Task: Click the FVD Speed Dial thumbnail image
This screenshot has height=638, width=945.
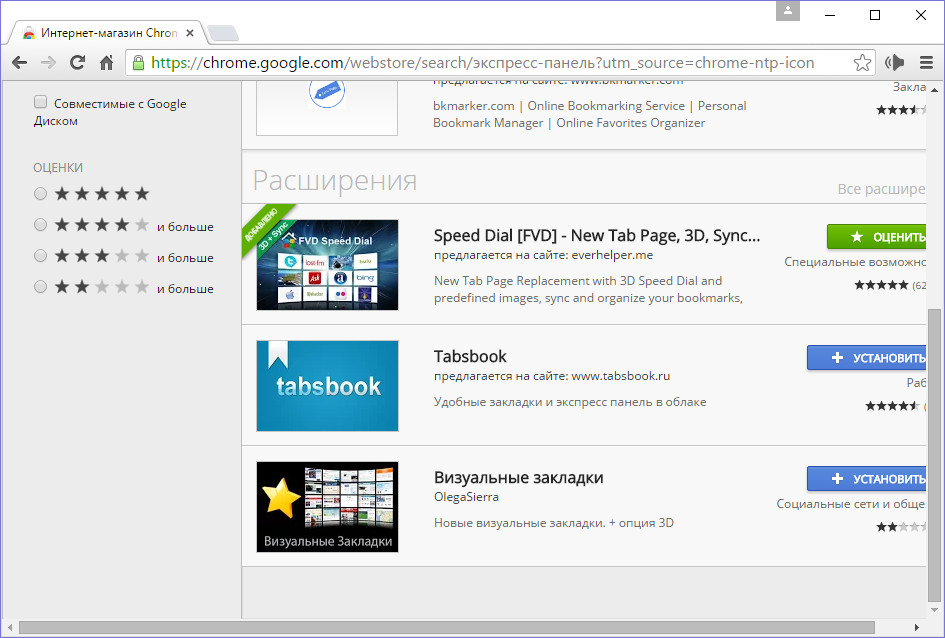Action: [x=327, y=265]
